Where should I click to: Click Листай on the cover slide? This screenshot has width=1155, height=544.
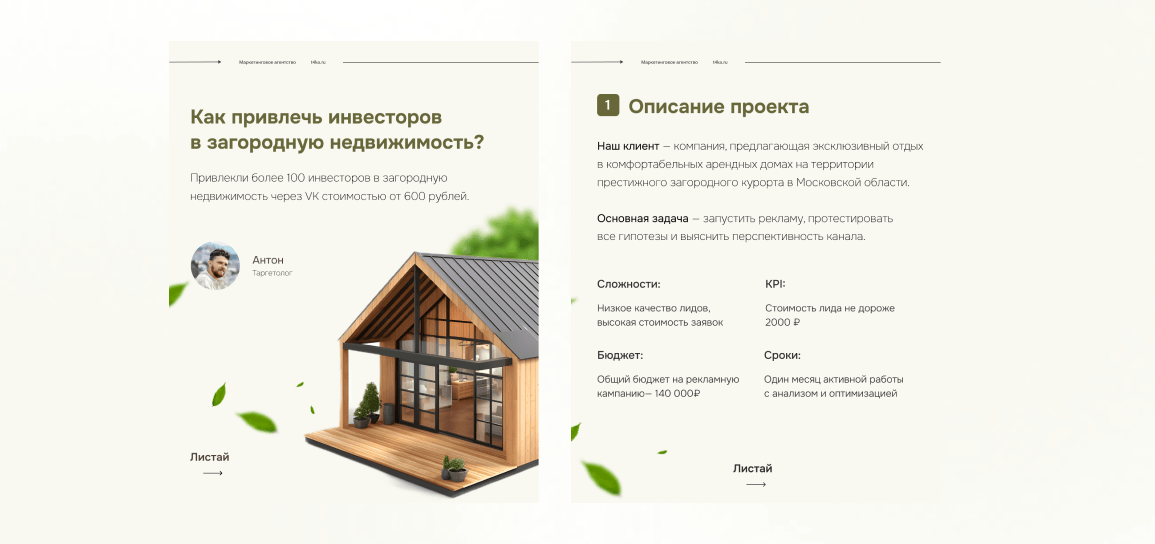pos(210,457)
